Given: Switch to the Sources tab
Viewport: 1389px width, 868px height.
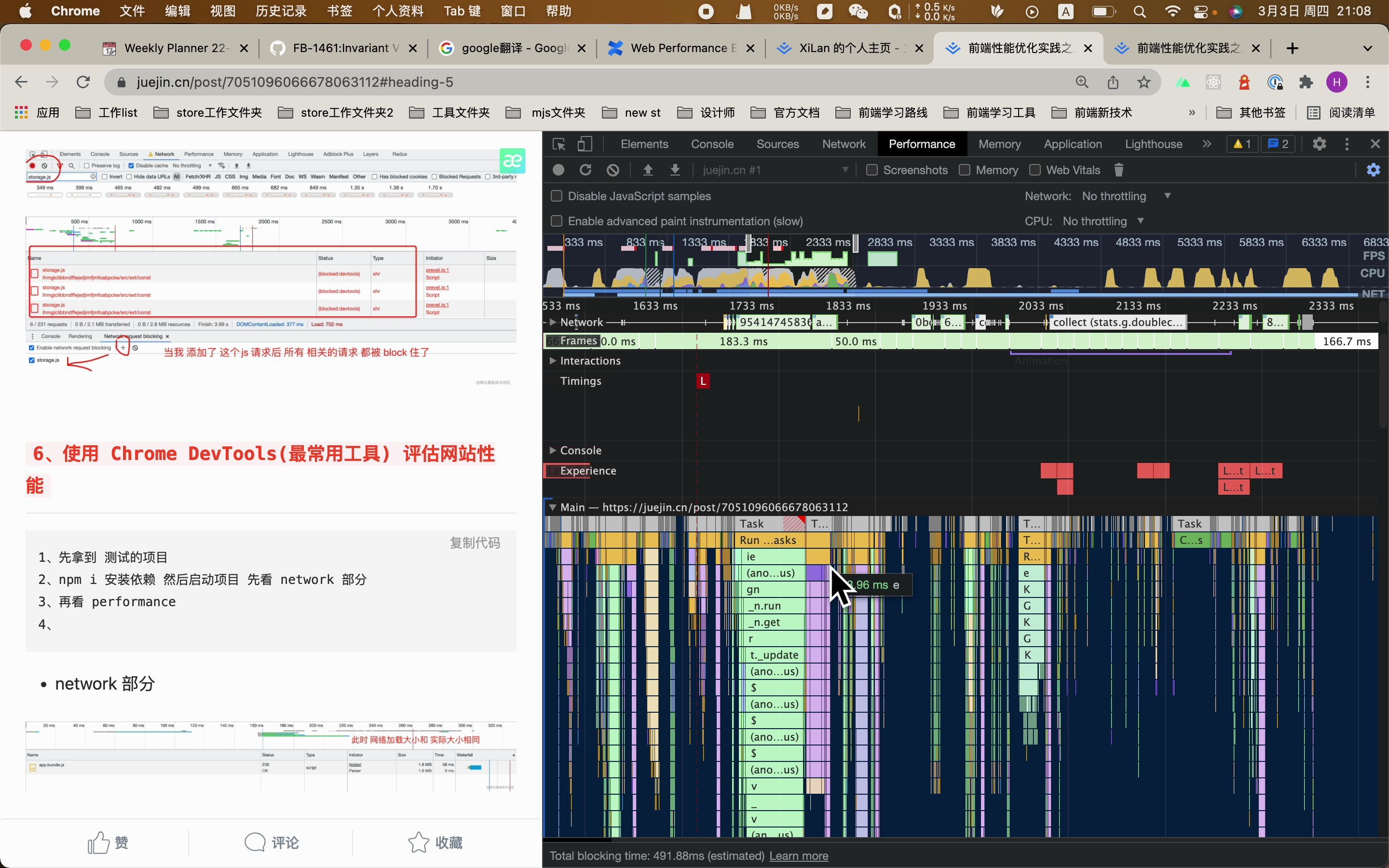Looking at the screenshot, I should [778, 144].
